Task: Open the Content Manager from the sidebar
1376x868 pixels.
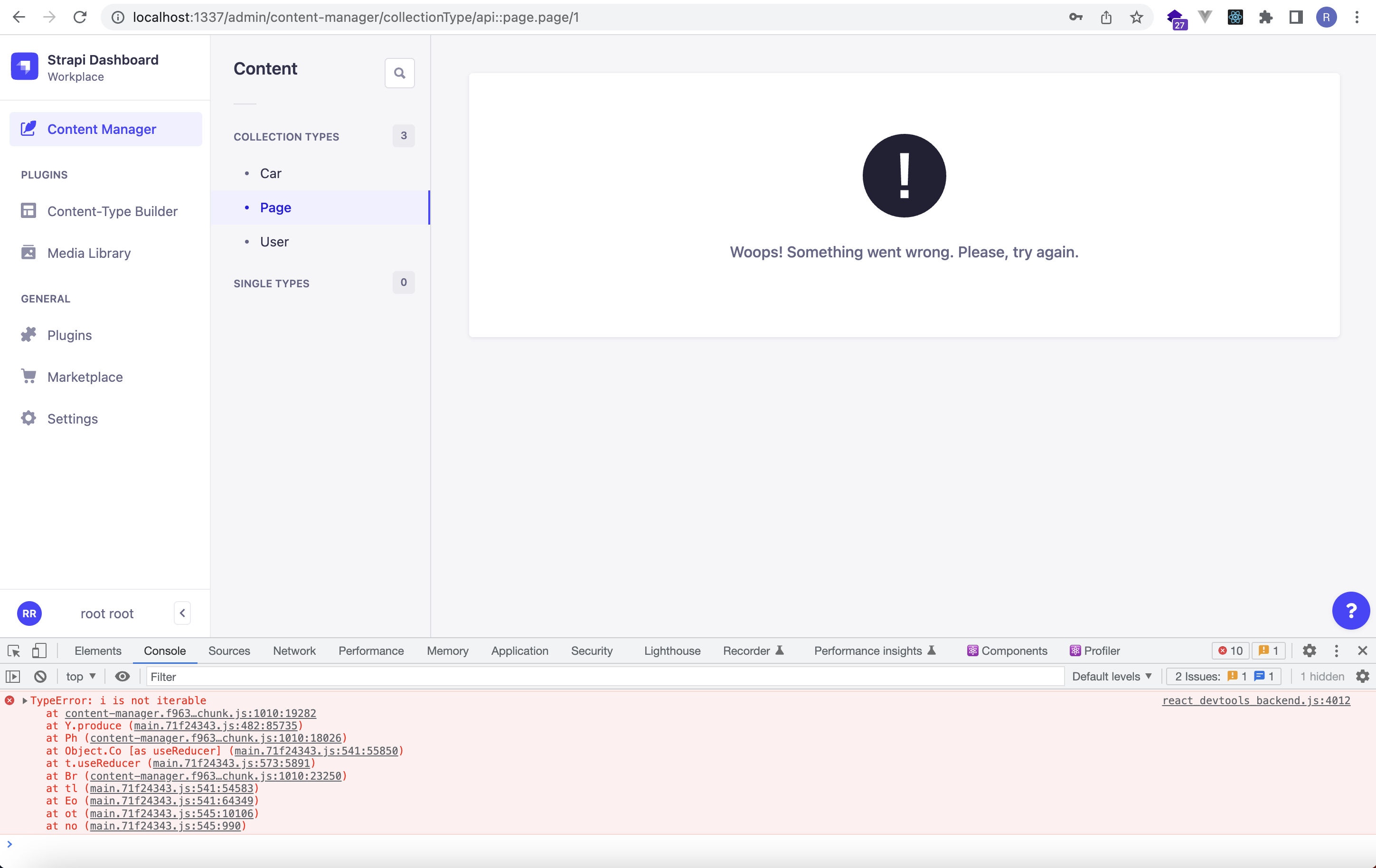Action: (x=101, y=129)
